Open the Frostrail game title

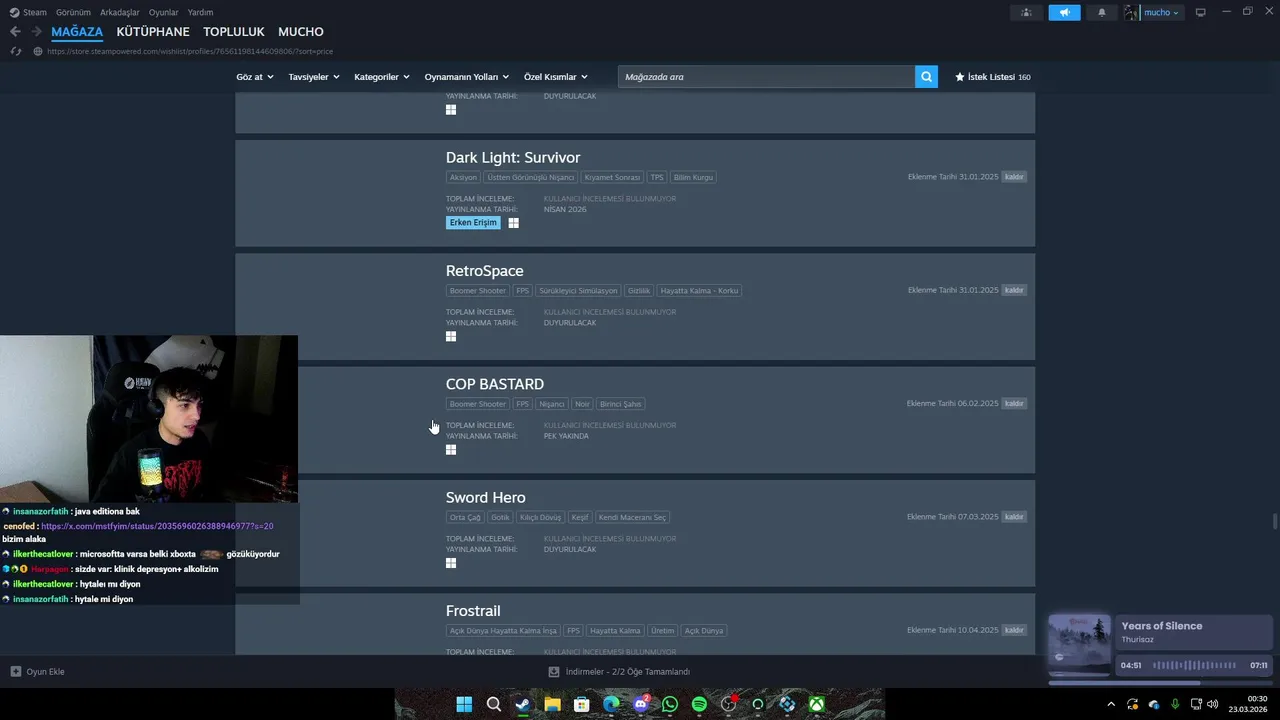[x=473, y=611]
